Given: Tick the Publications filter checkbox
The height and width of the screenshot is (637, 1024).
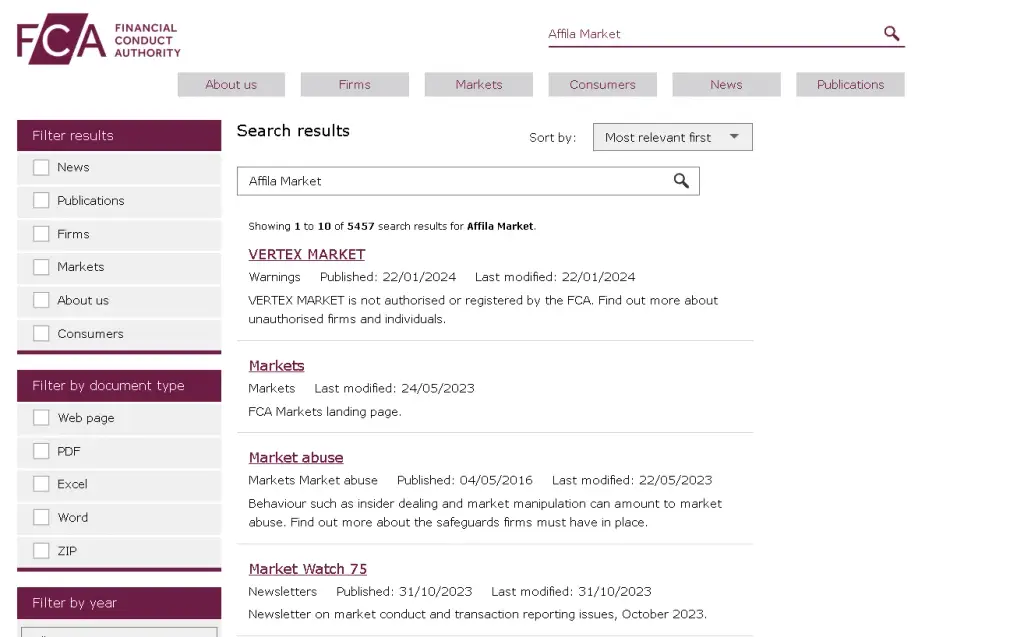Looking at the screenshot, I should tap(41, 201).
